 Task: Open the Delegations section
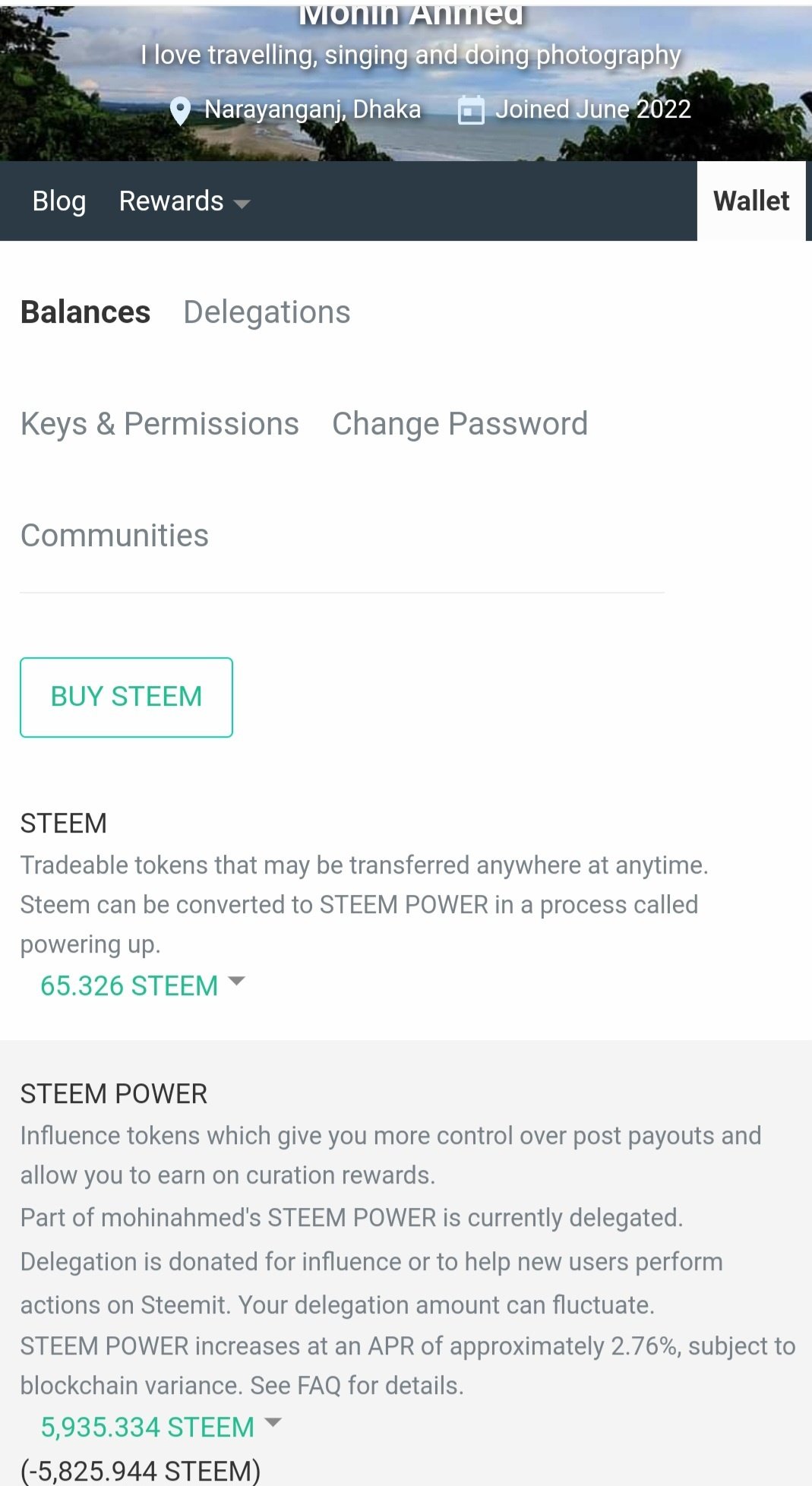(267, 312)
